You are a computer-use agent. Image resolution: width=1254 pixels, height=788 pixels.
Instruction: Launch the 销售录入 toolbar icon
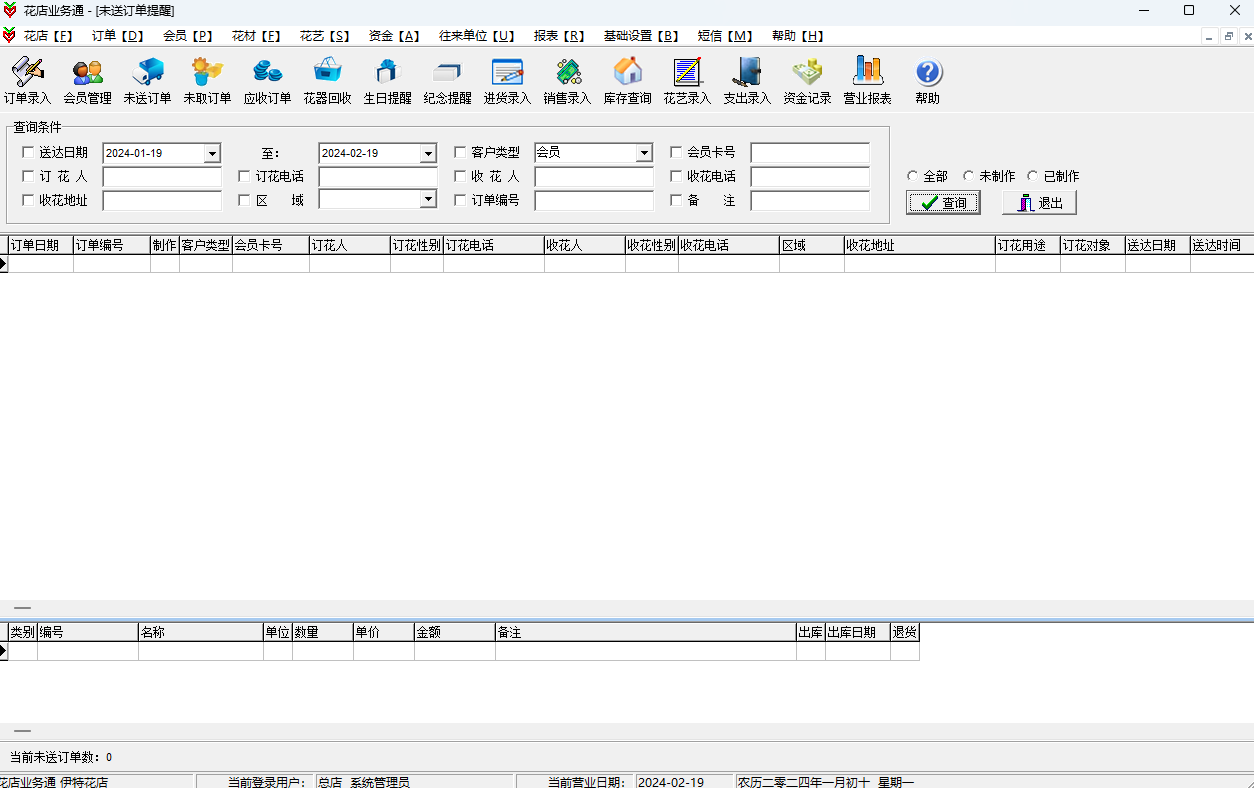click(567, 72)
